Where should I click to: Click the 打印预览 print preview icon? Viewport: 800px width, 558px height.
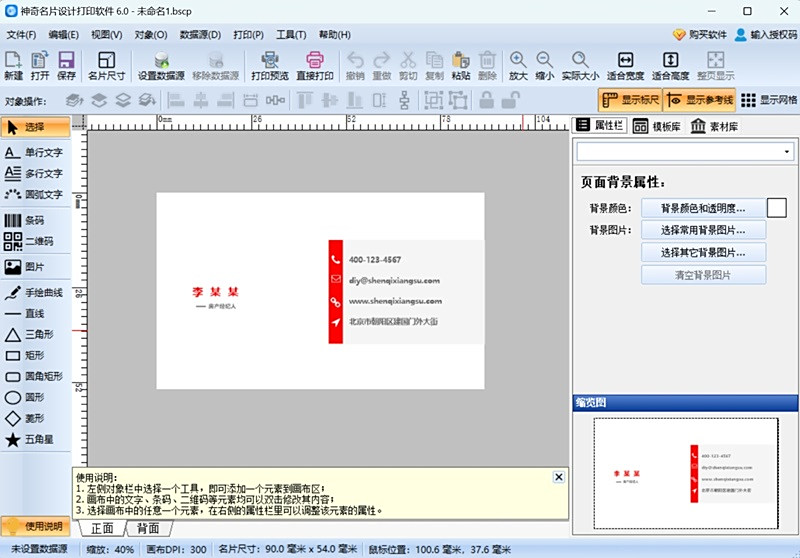point(269,65)
